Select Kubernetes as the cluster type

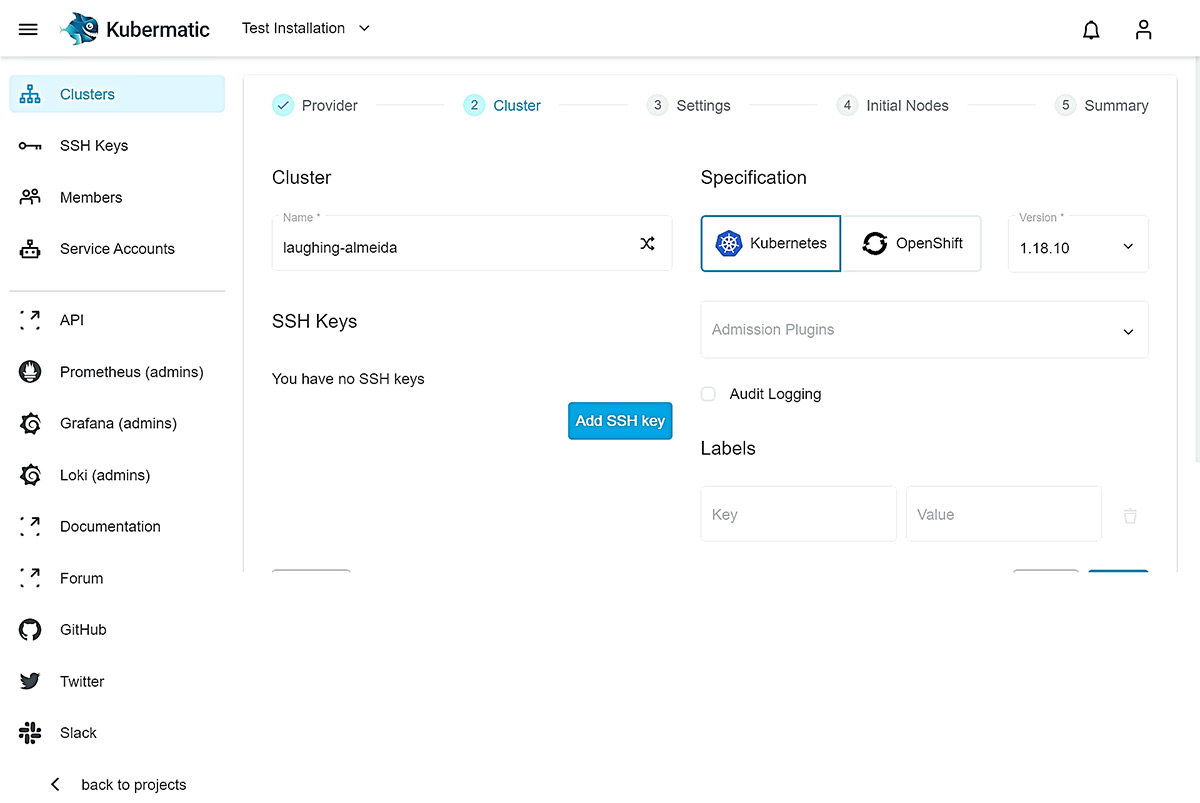pyautogui.click(x=770, y=243)
